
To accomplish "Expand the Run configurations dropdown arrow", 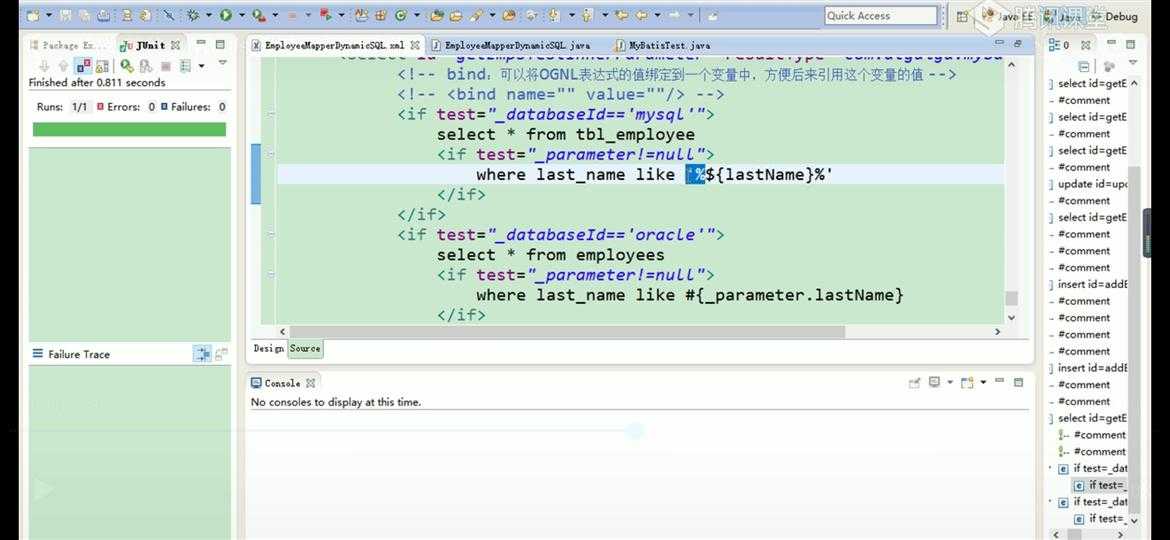I will click(x=243, y=15).
